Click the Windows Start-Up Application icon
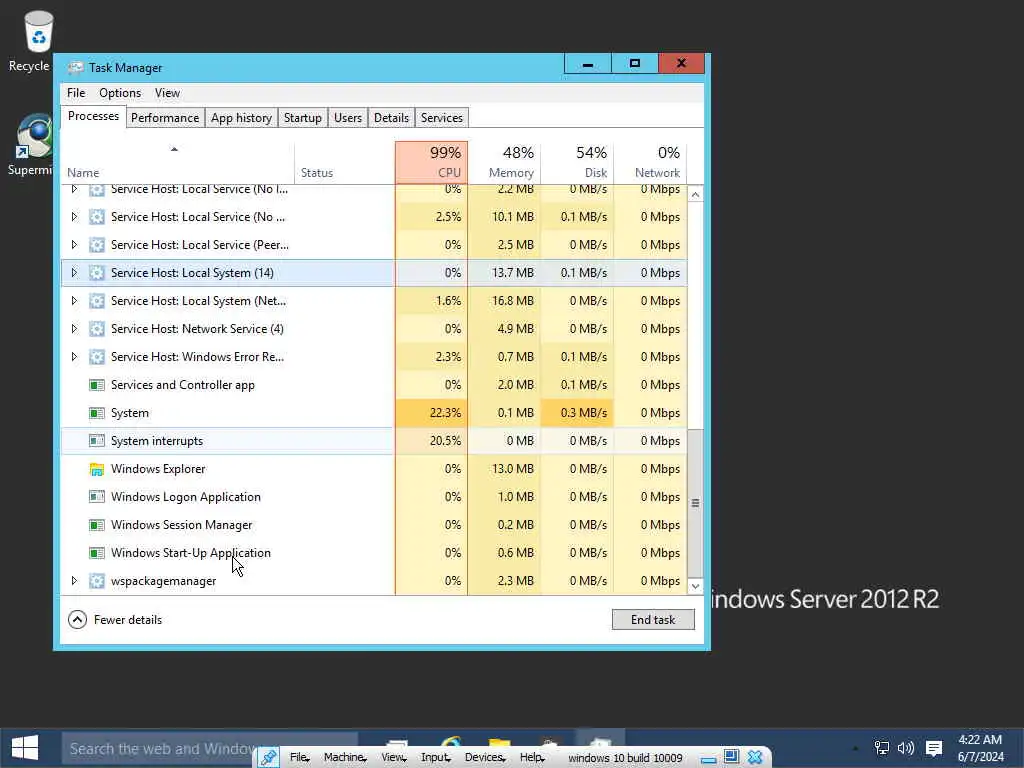 pyautogui.click(x=97, y=553)
